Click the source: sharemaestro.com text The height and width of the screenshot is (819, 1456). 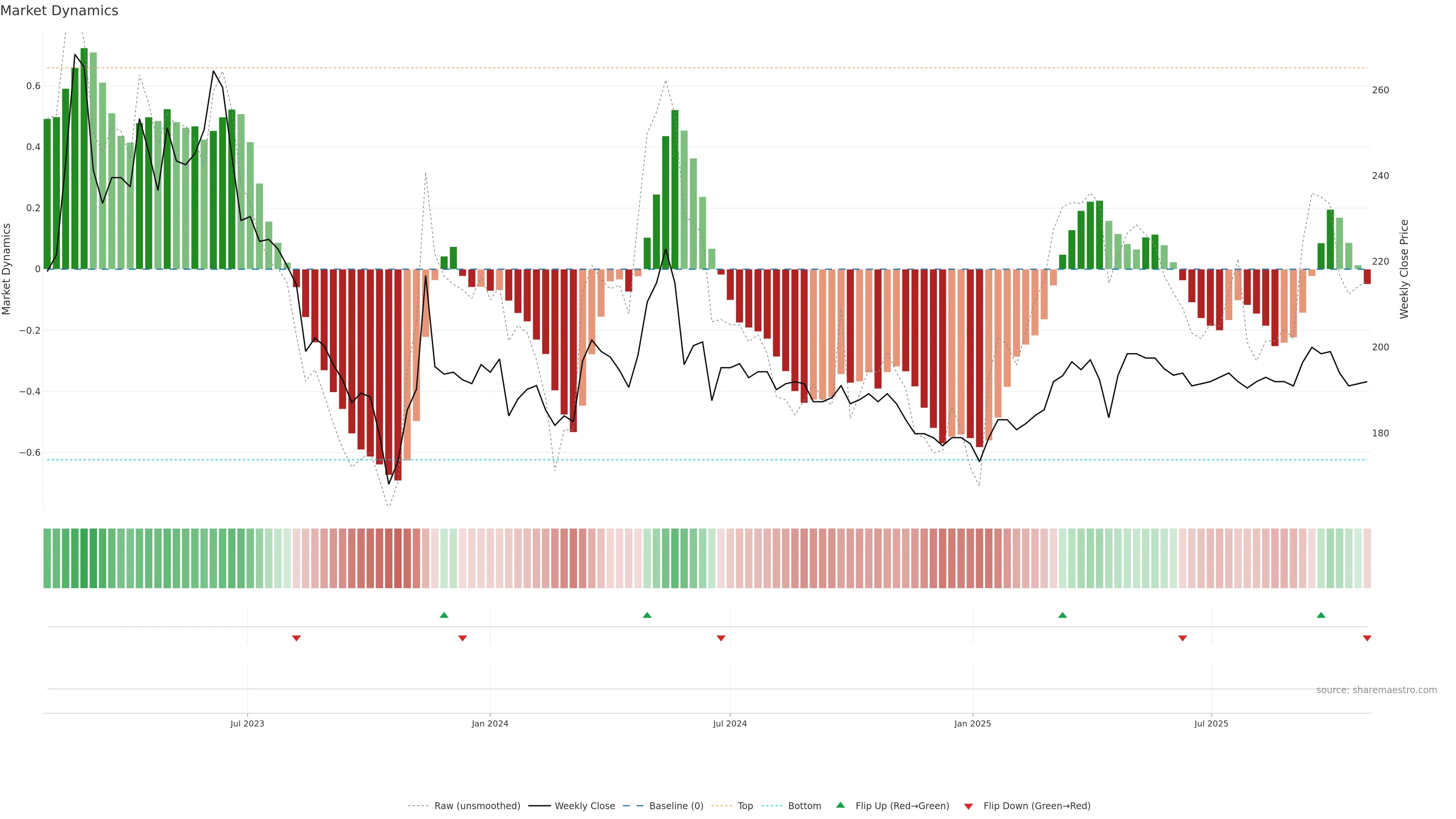(x=1376, y=690)
